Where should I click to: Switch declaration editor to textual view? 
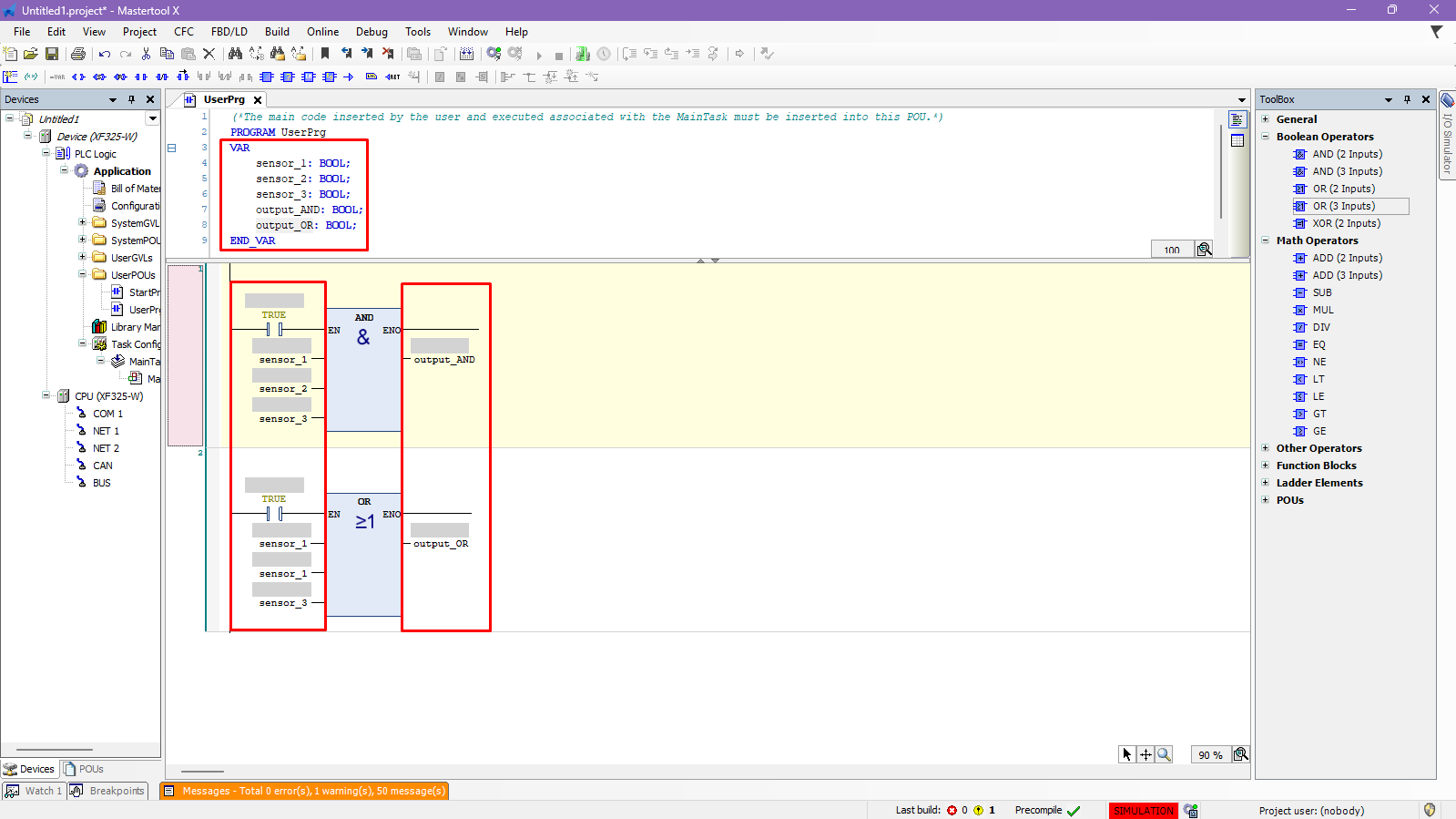click(x=1237, y=119)
